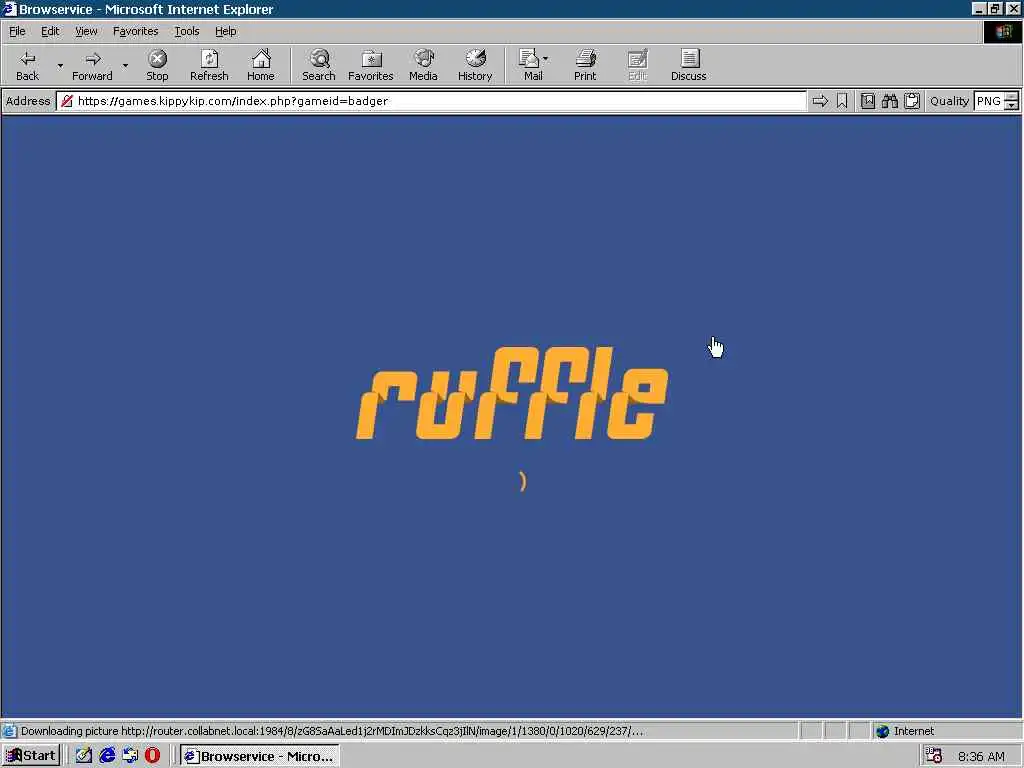Expand the Mail dropdown arrow
The height and width of the screenshot is (768, 1024).
(546, 59)
